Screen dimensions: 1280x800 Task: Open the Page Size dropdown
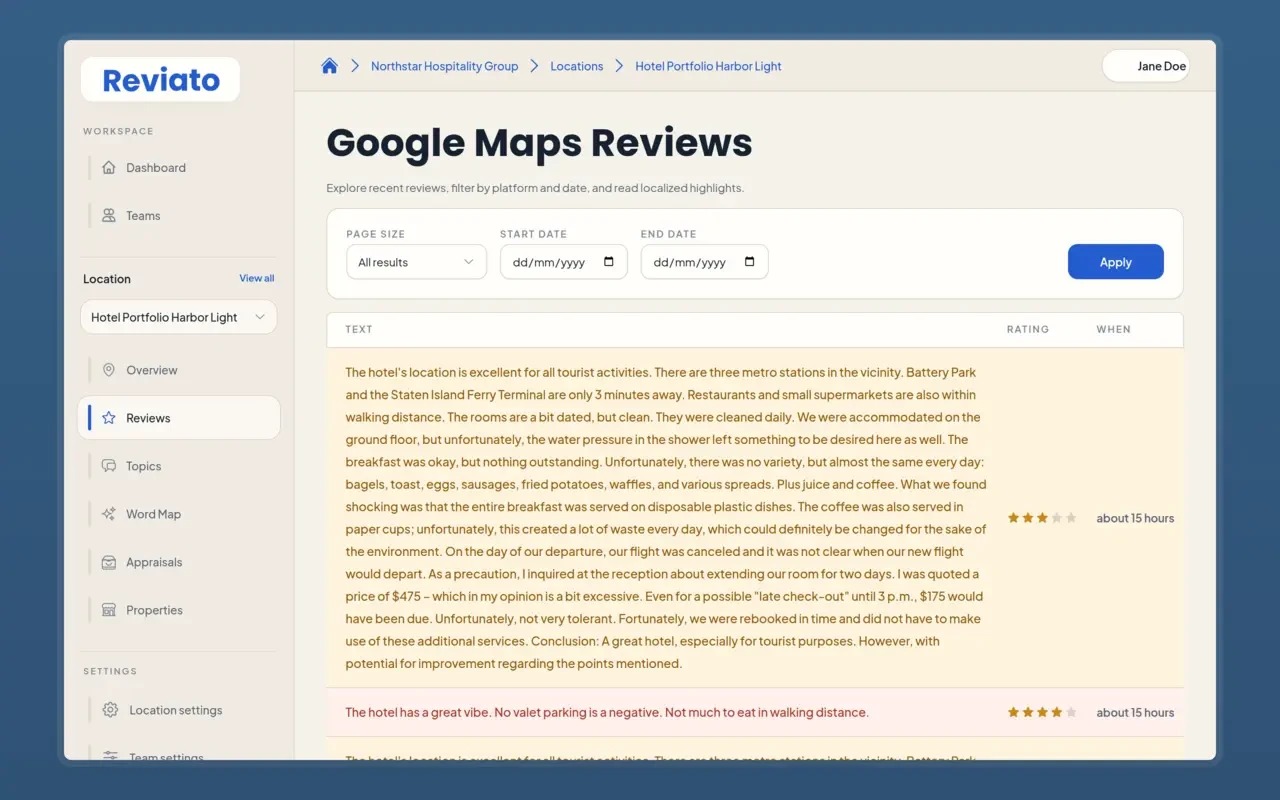pyautogui.click(x=417, y=262)
